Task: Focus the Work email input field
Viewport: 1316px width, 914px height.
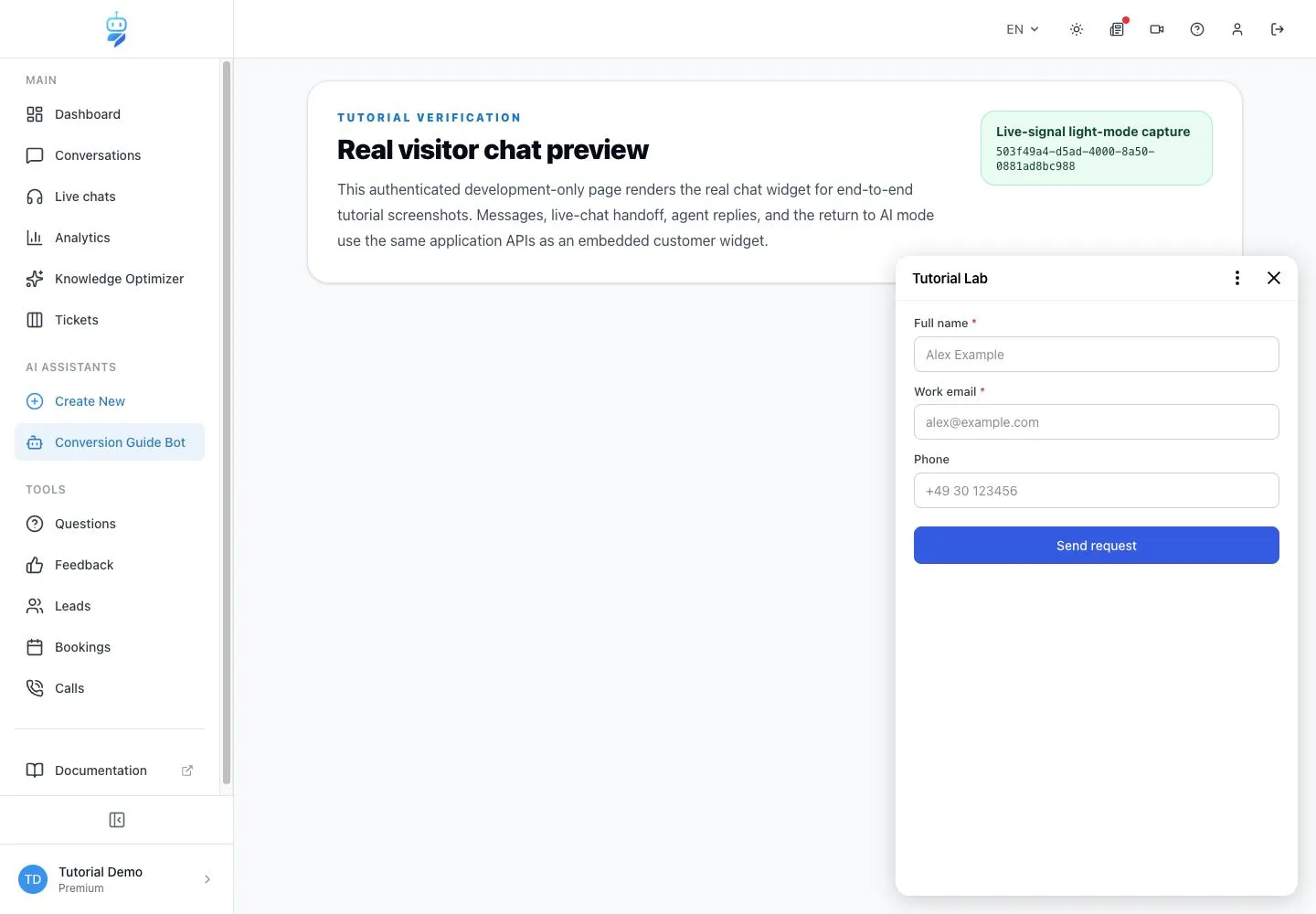Action: 1097,422
